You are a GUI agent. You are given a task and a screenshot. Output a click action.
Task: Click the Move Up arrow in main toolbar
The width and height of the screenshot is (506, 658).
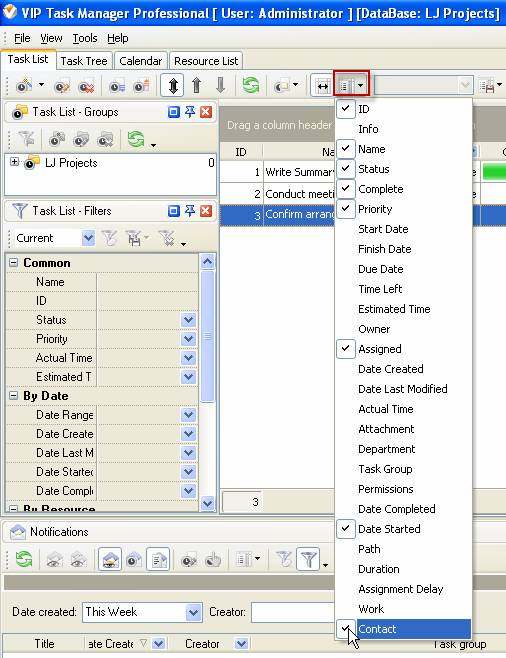point(196,85)
